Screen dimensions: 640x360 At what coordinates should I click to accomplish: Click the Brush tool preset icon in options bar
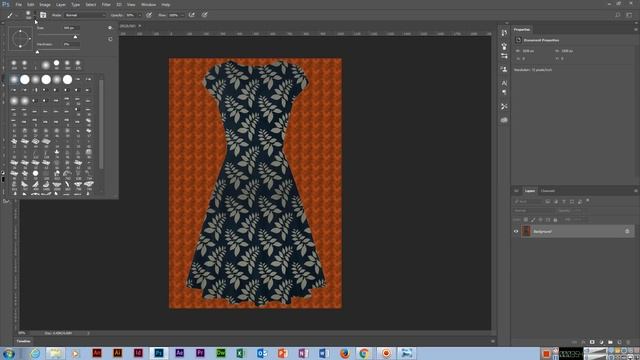click(10, 15)
